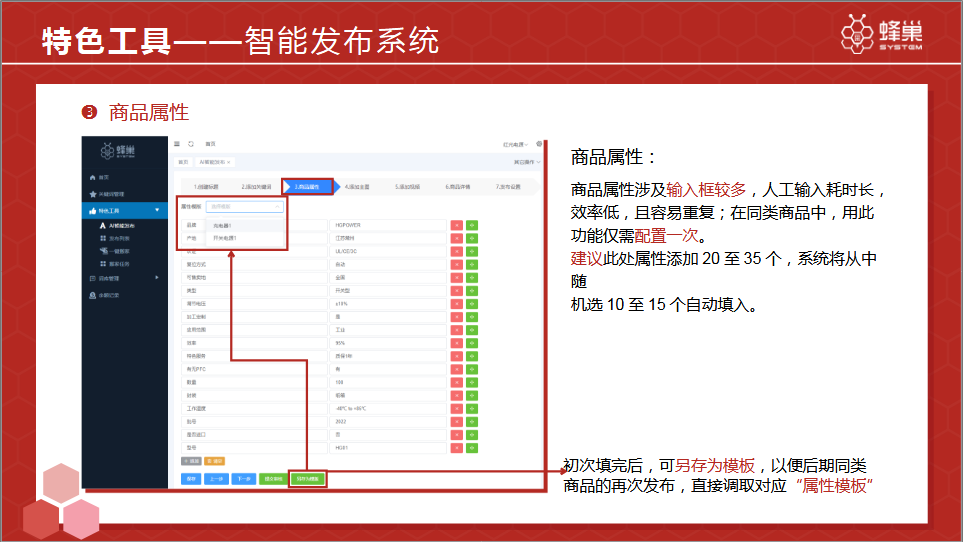Viewport: 963px width, 542px height.
Task: Open 一键搬家 in the sidebar
Action: click(119, 251)
